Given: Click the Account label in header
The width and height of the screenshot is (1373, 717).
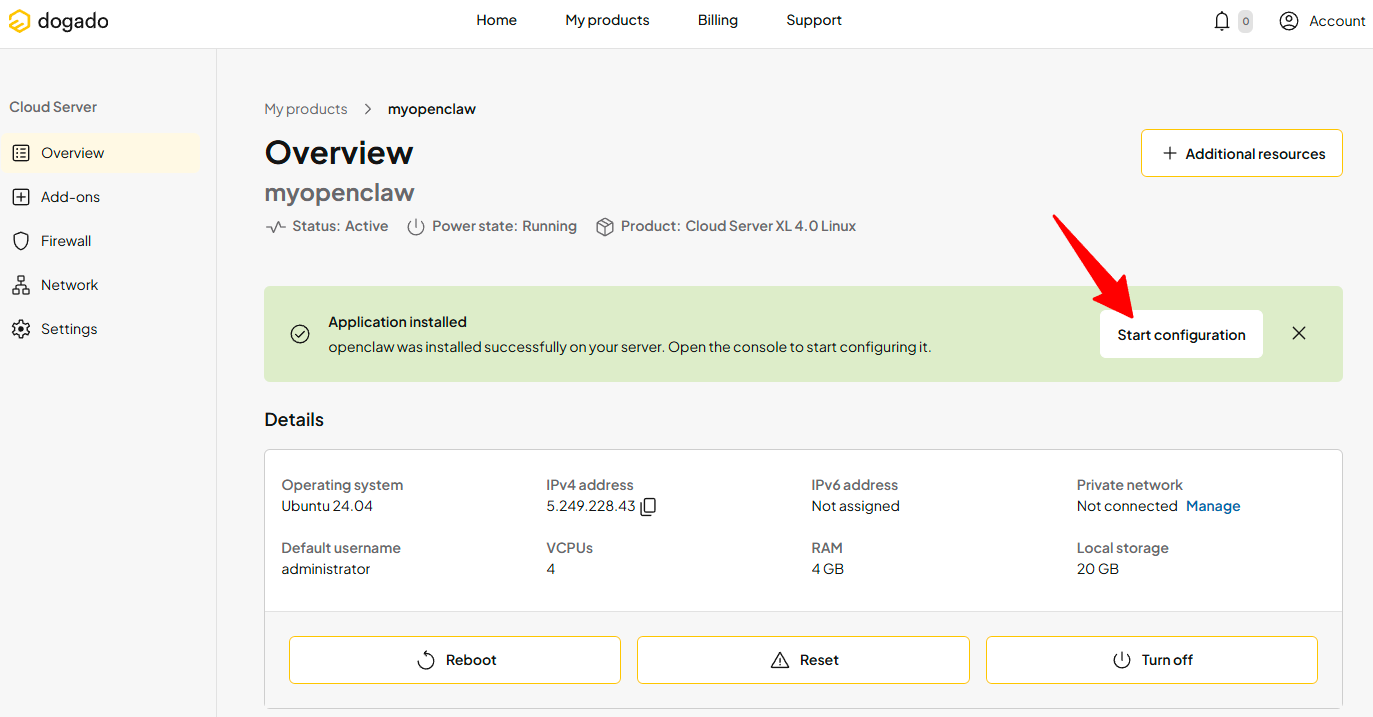Looking at the screenshot, I should click(1337, 21).
